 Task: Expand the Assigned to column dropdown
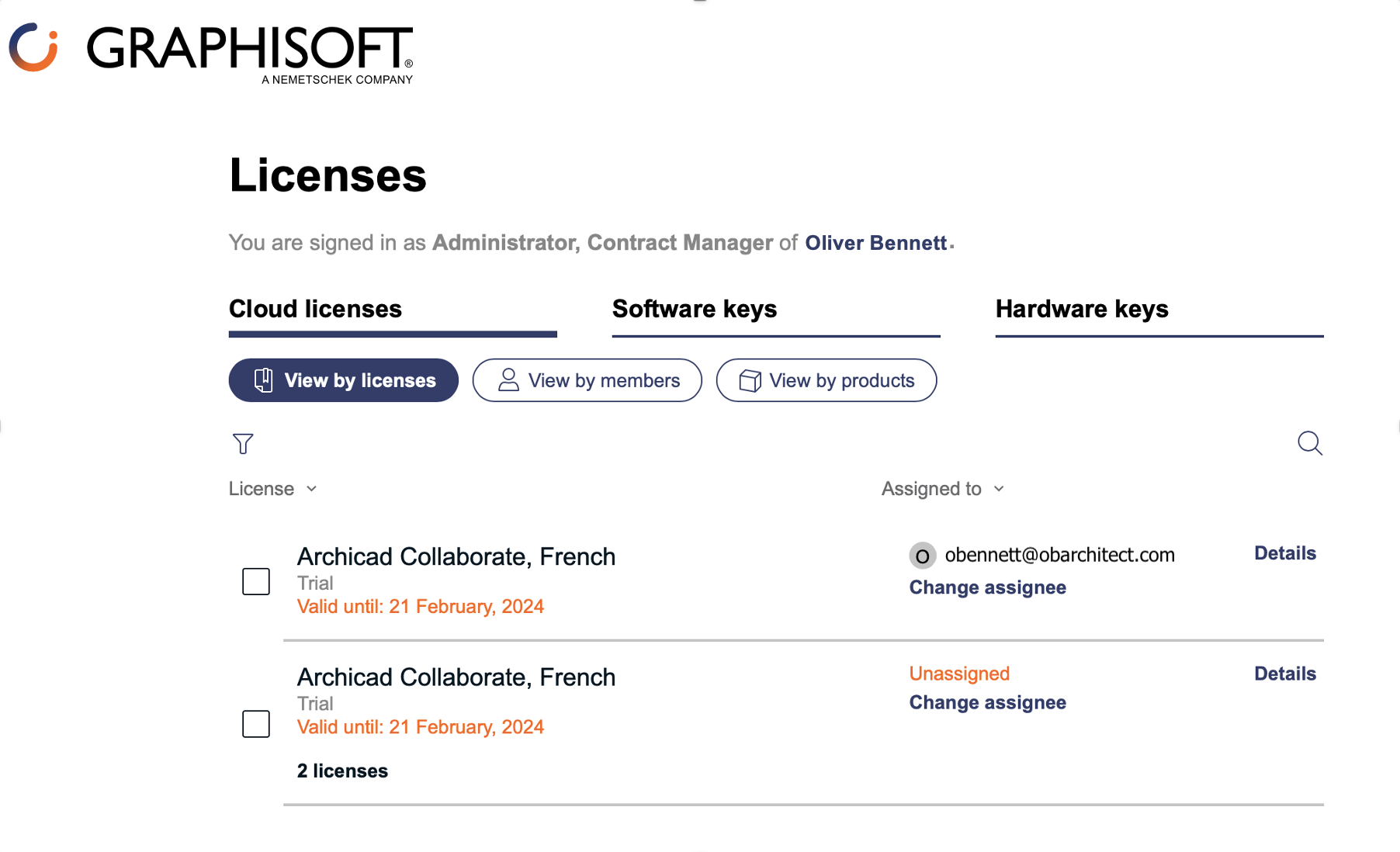click(x=1000, y=489)
